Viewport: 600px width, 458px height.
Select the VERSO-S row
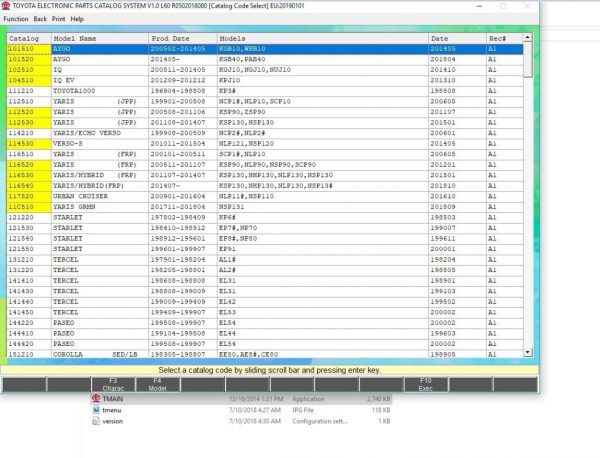coord(265,143)
